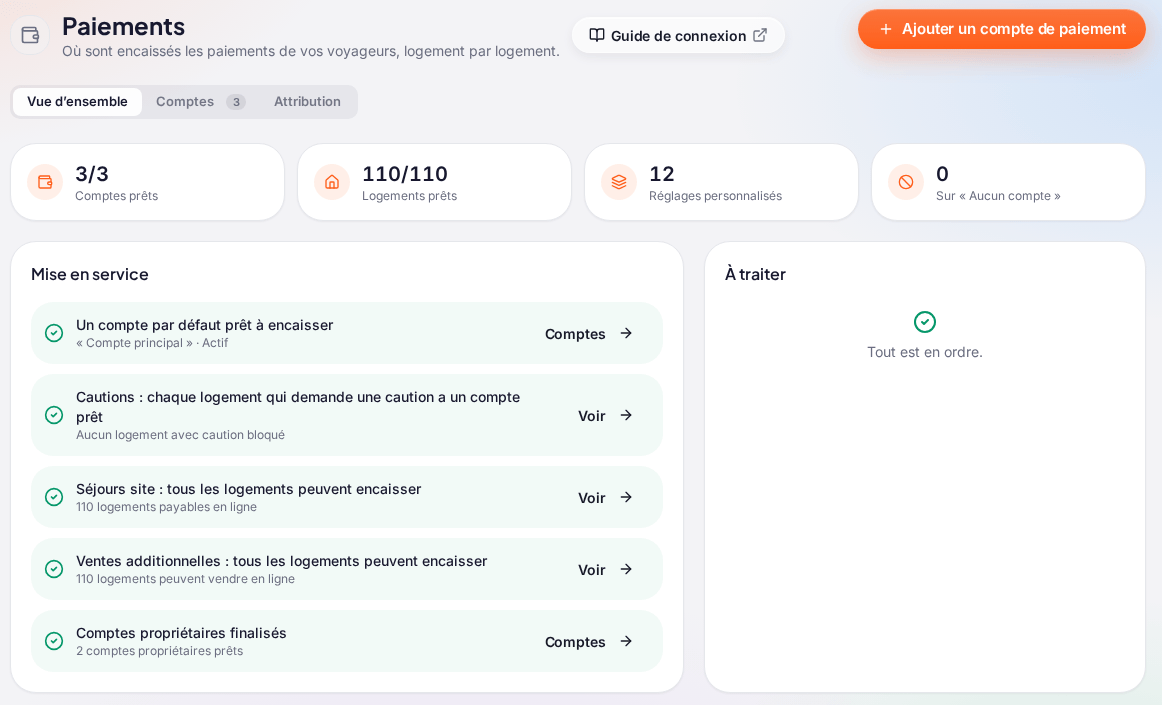Click Voir on the Cautions row
Screen dimensions: 1162x705
tap(605, 416)
